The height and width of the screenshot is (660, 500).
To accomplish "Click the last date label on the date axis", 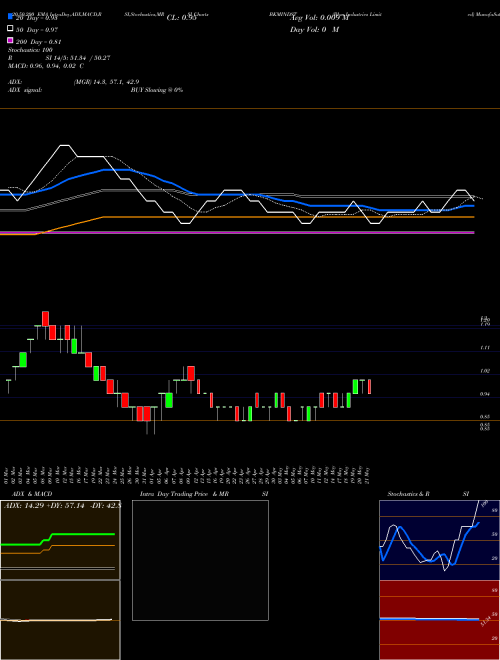I will click(x=368, y=475).
